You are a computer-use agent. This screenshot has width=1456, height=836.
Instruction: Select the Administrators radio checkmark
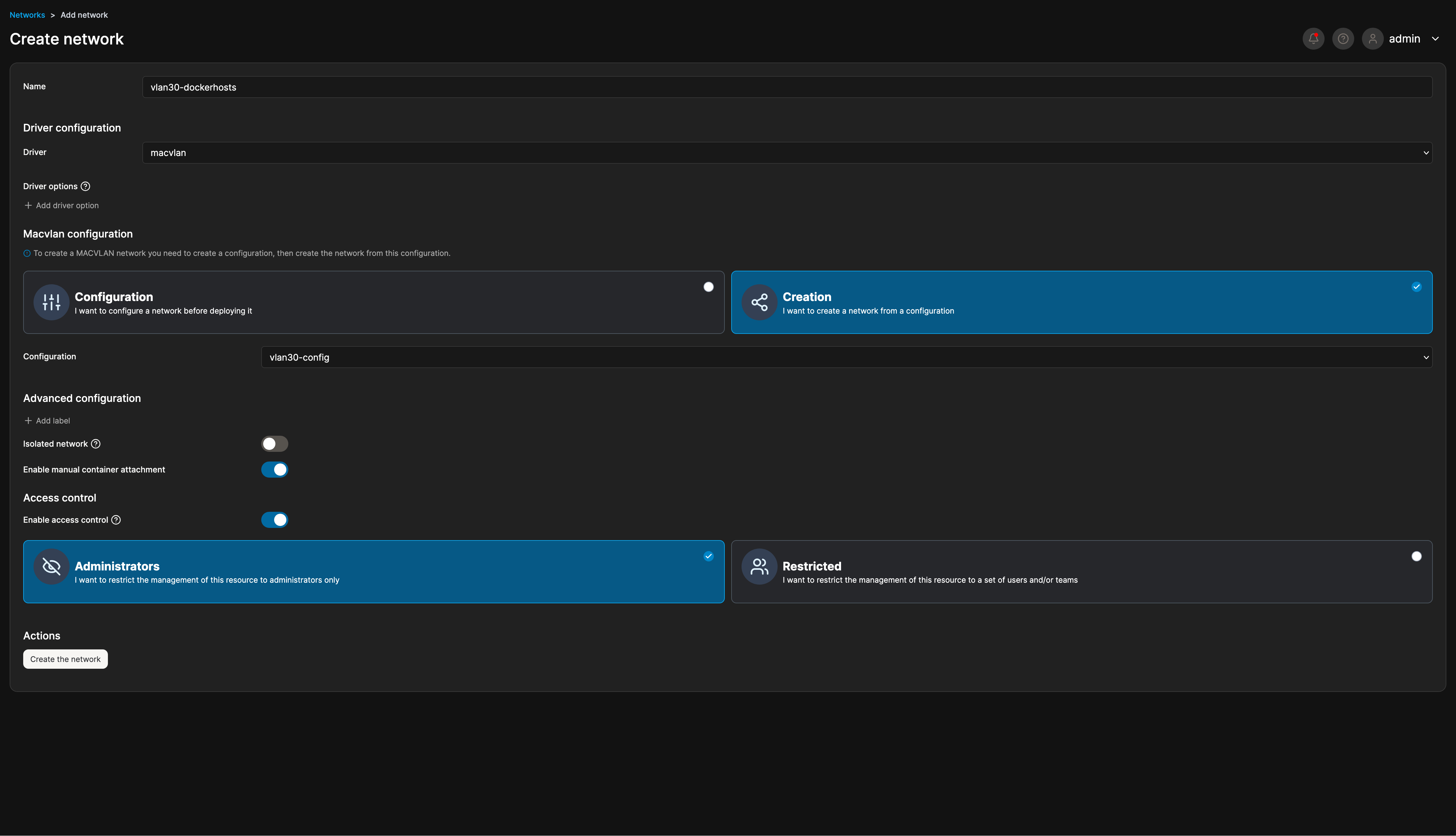pyautogui.click(x=709, y=556)
